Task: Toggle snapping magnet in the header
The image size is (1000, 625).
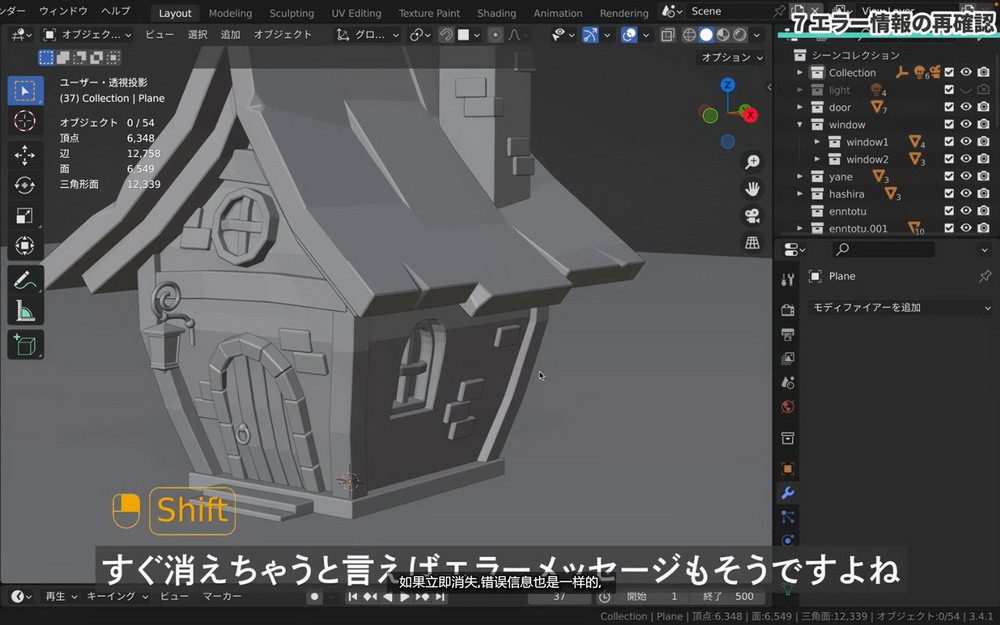Action: [446, 34]
